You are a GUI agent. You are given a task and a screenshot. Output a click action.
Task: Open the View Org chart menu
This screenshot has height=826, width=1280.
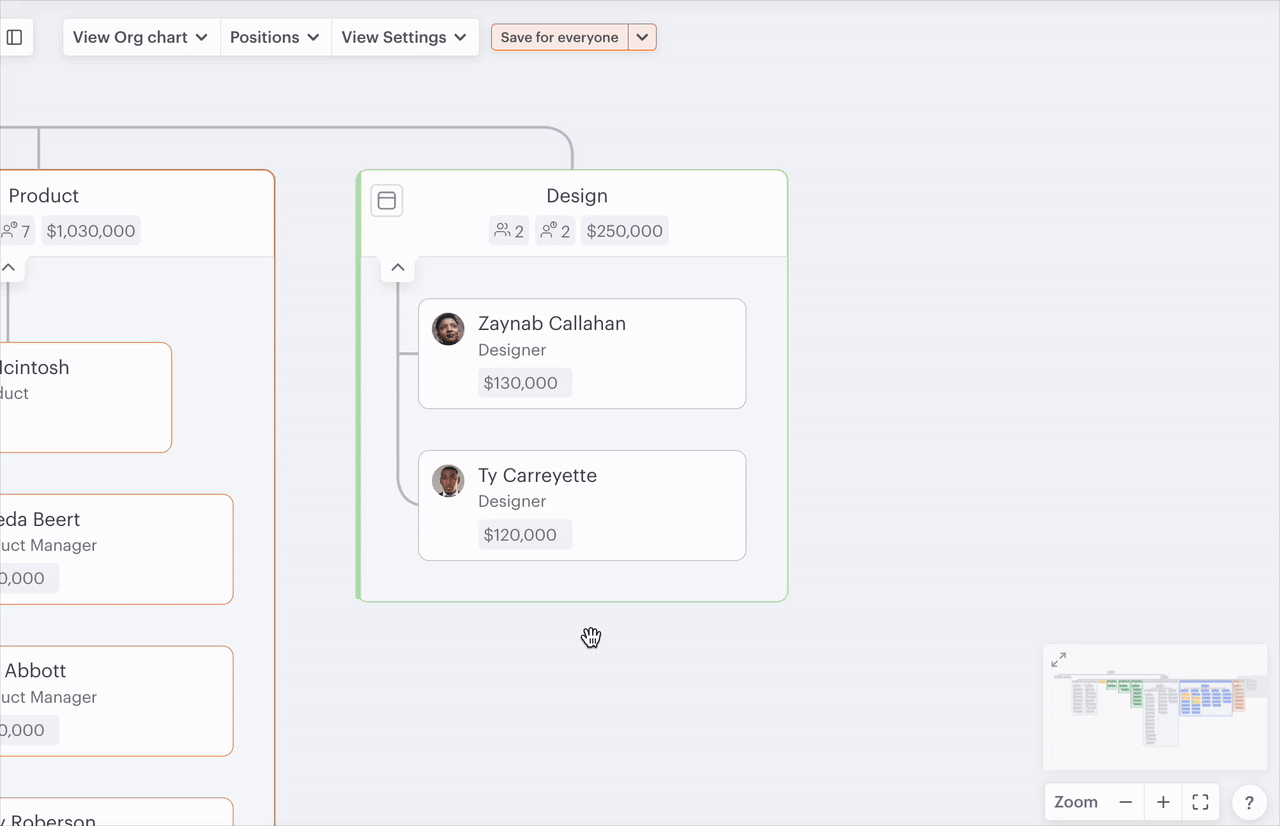[140, 37]
